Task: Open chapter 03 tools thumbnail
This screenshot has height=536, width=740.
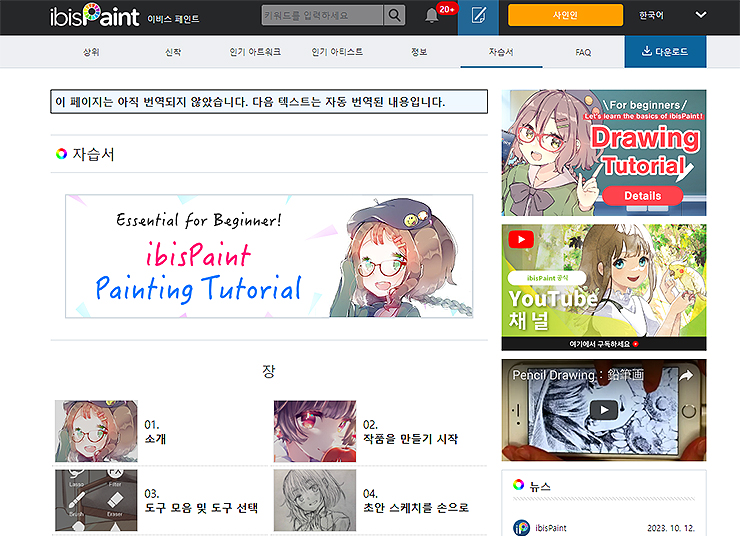Action: click(x=96, y=500)
